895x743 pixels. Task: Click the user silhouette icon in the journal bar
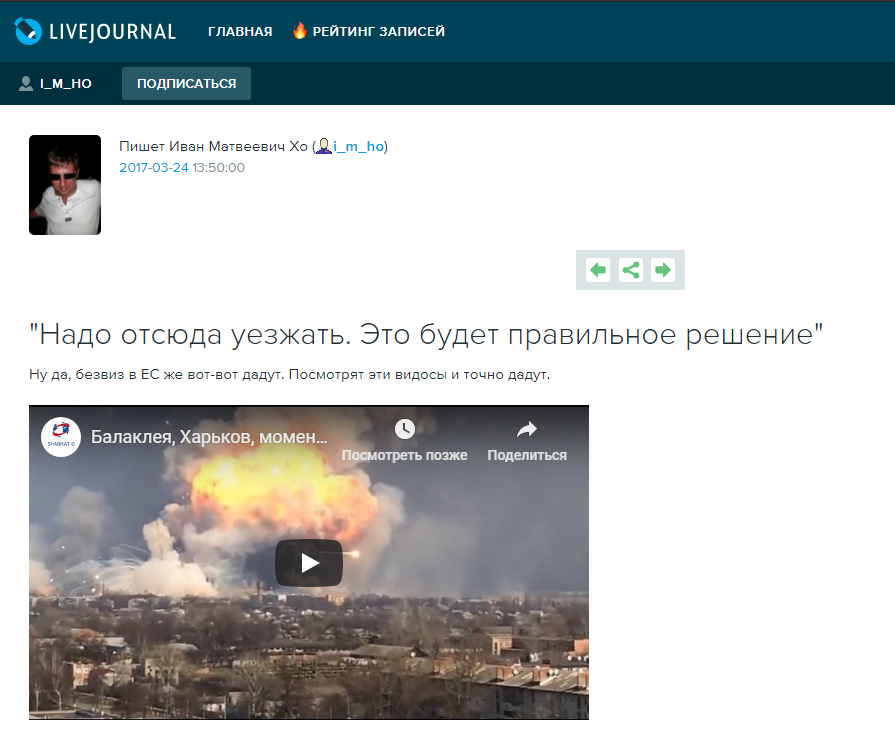(x=26, y=84)
